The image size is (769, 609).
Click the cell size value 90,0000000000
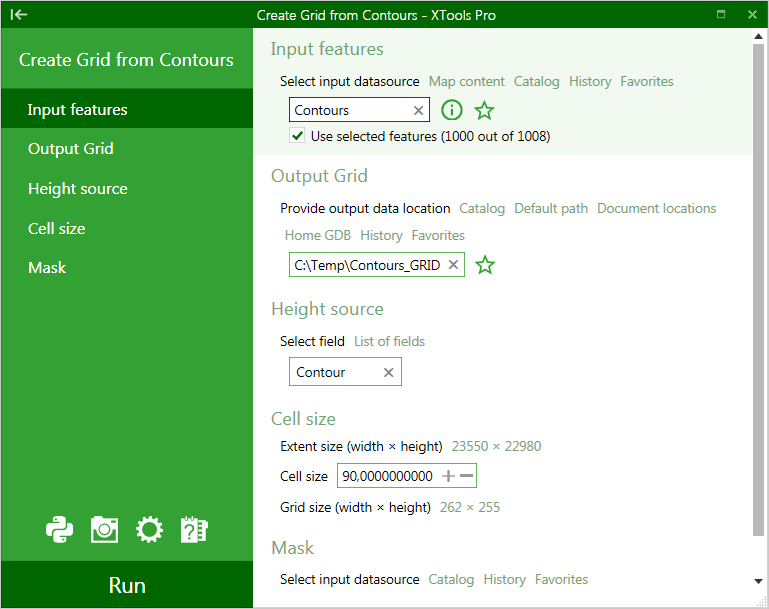(x=387, y=476)
